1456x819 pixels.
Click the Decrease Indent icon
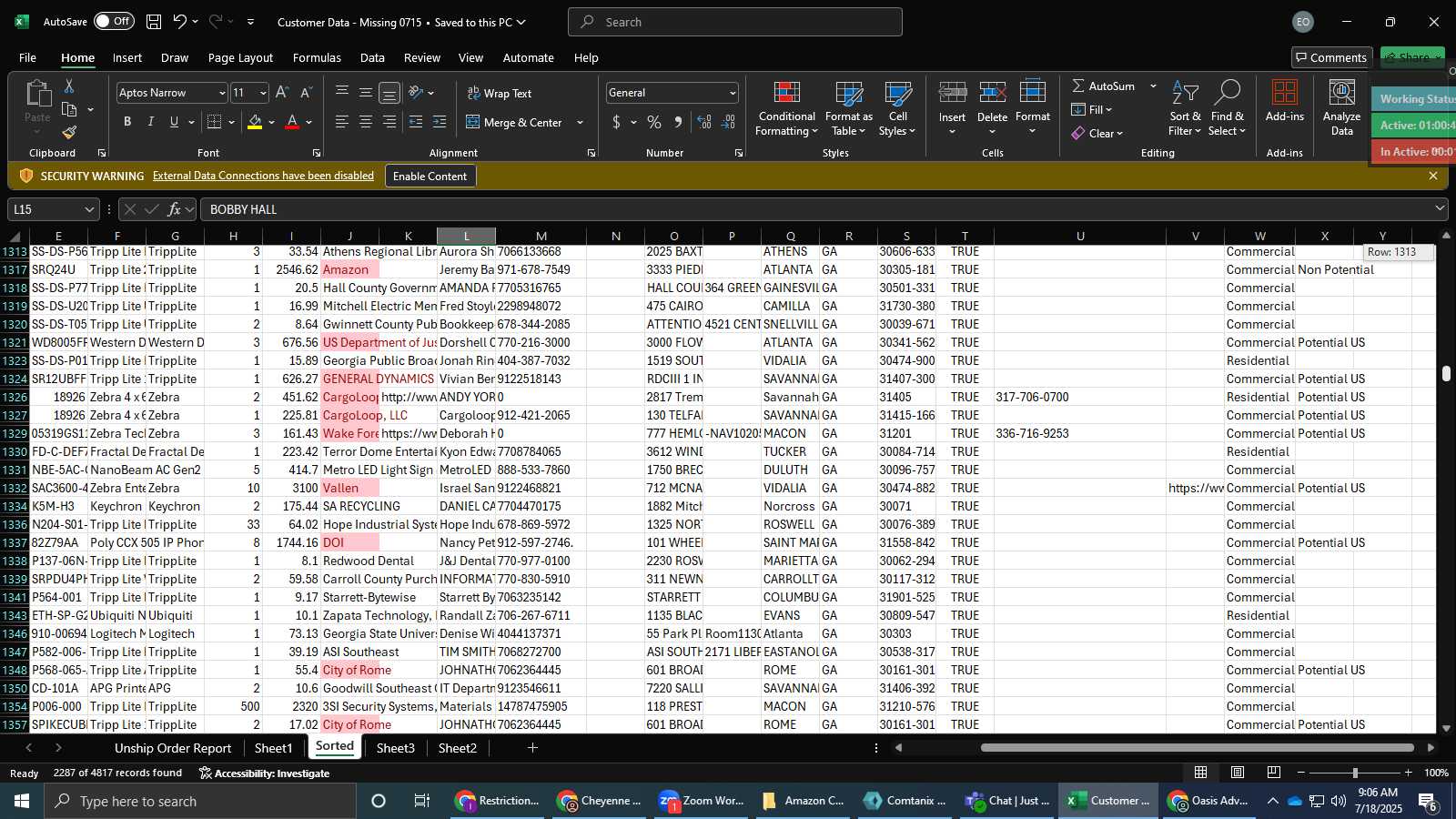click(416, 122)
